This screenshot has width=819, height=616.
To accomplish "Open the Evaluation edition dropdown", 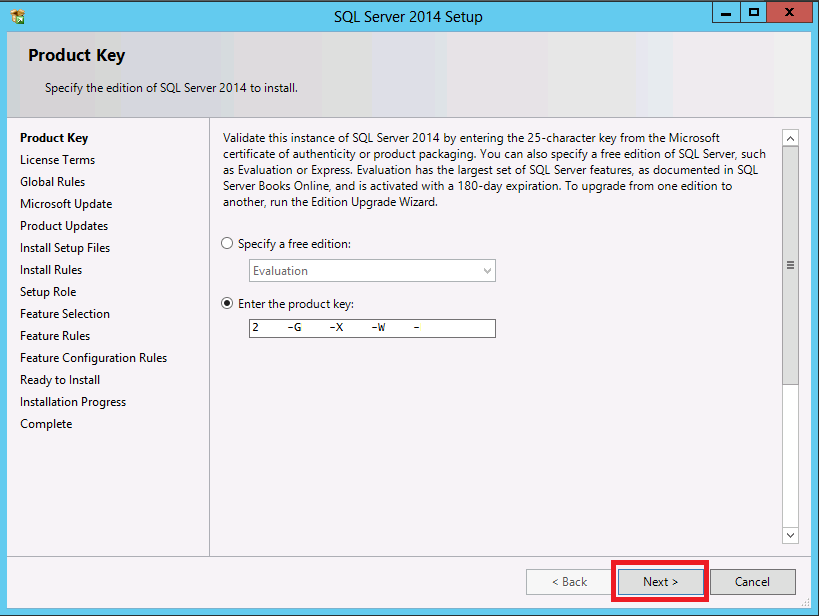I will (x=372, y=271).
